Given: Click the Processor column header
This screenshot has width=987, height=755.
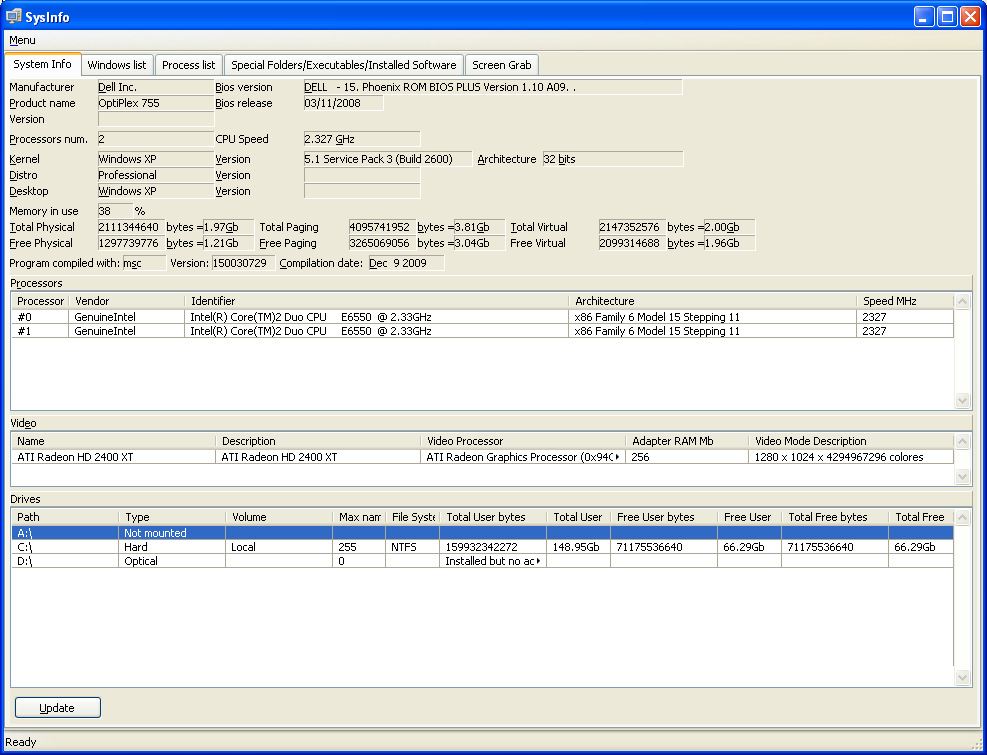Looking at the screenshot, I should coord(40,301).
